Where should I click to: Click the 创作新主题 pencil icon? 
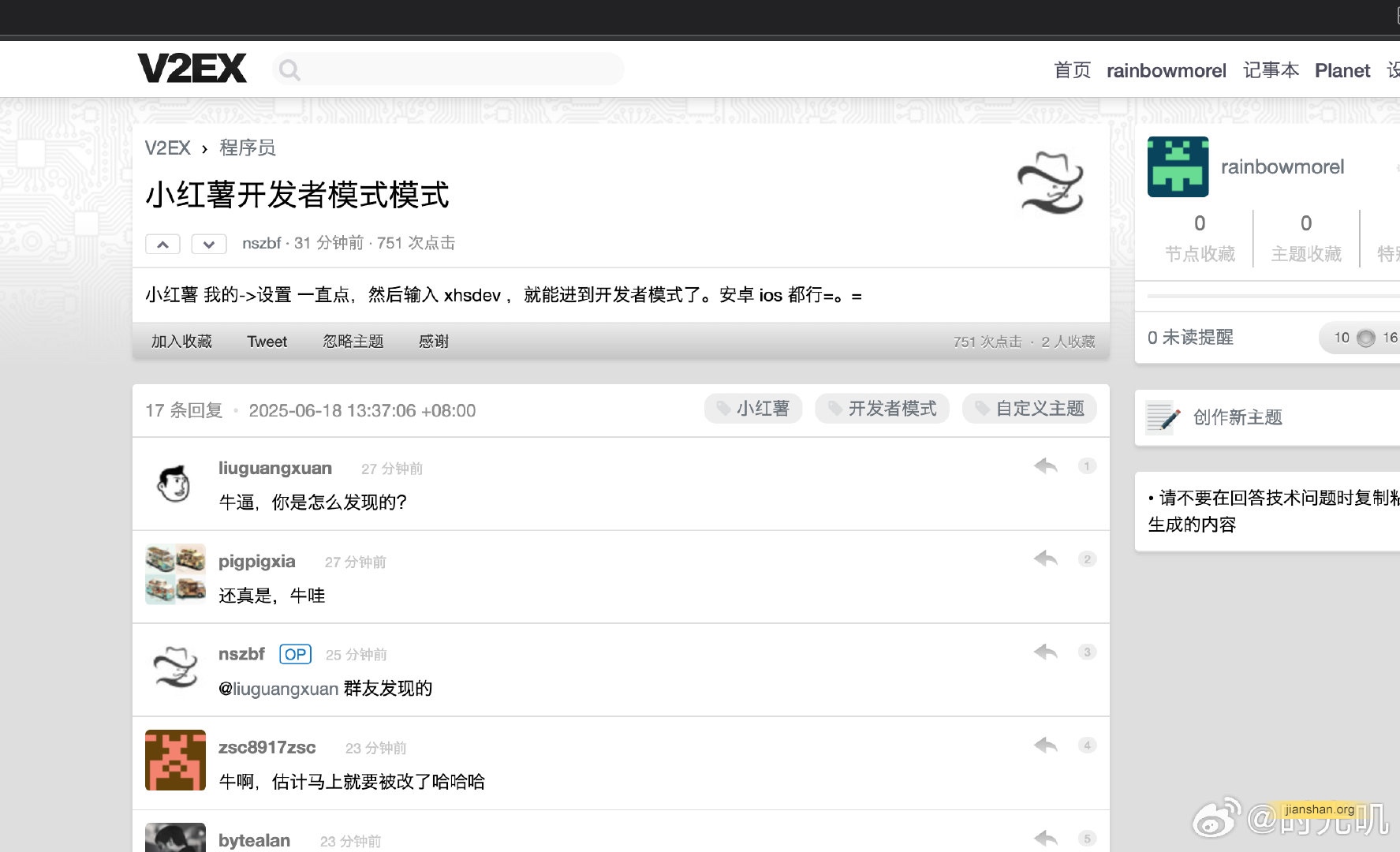tap(1163, 417)
